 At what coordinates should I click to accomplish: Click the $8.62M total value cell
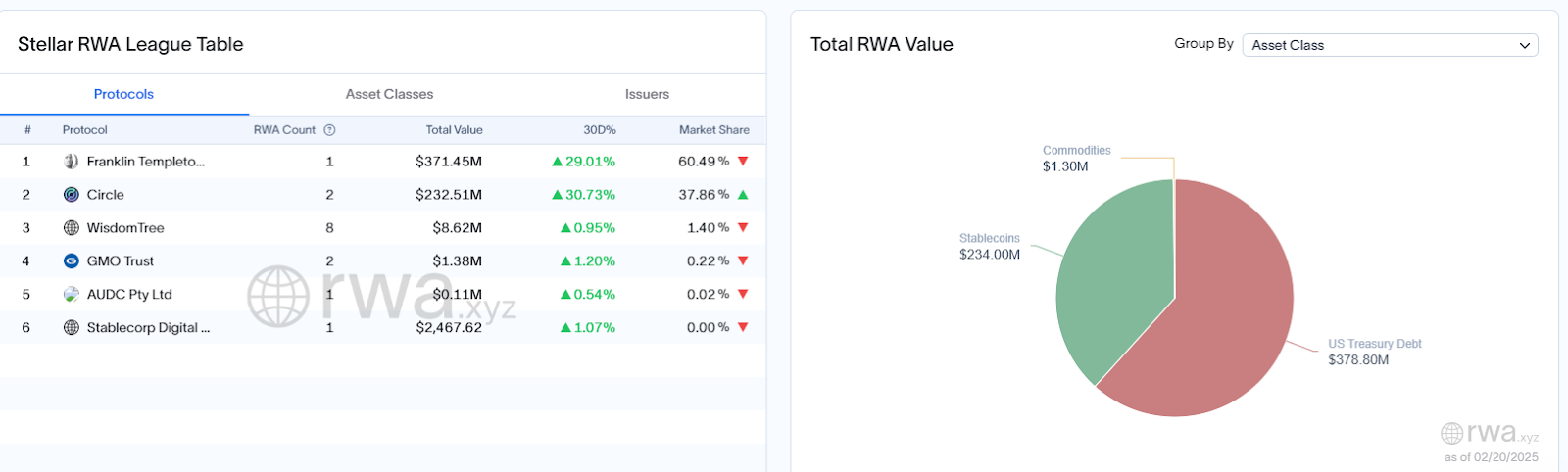[458, 228]
